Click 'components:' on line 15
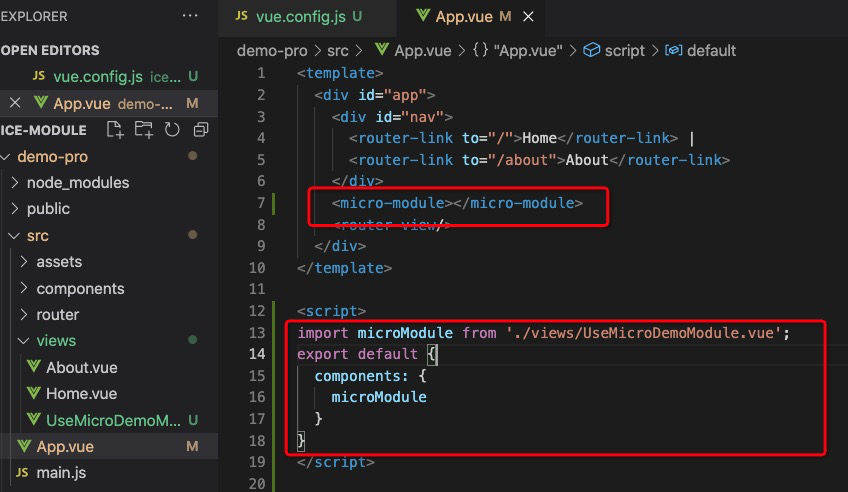 click(361, 376)
